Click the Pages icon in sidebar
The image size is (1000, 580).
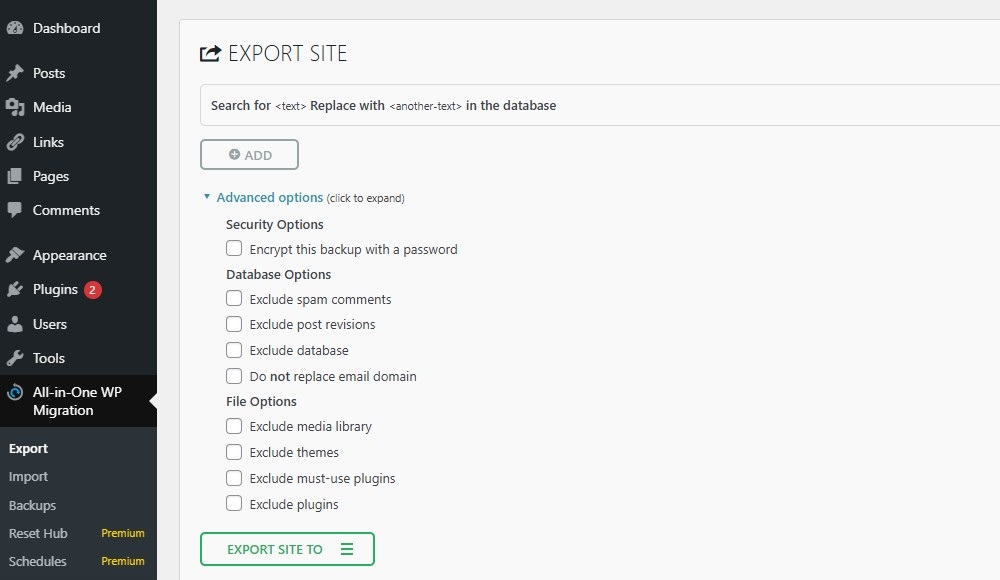pos(15,176)
